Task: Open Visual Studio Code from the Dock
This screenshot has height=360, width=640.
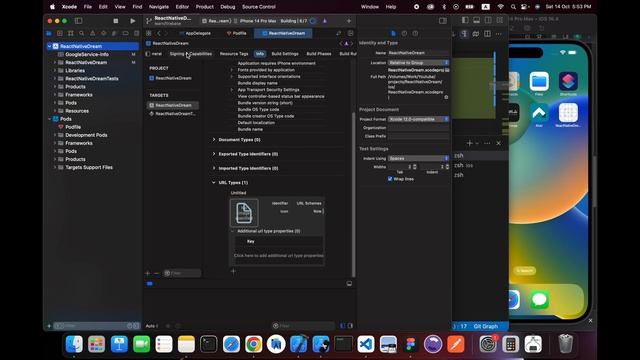Action: click(366, 344)
